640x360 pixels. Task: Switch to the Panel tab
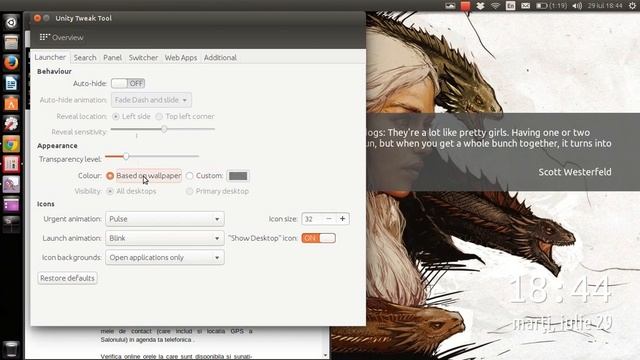click(112, 58)
